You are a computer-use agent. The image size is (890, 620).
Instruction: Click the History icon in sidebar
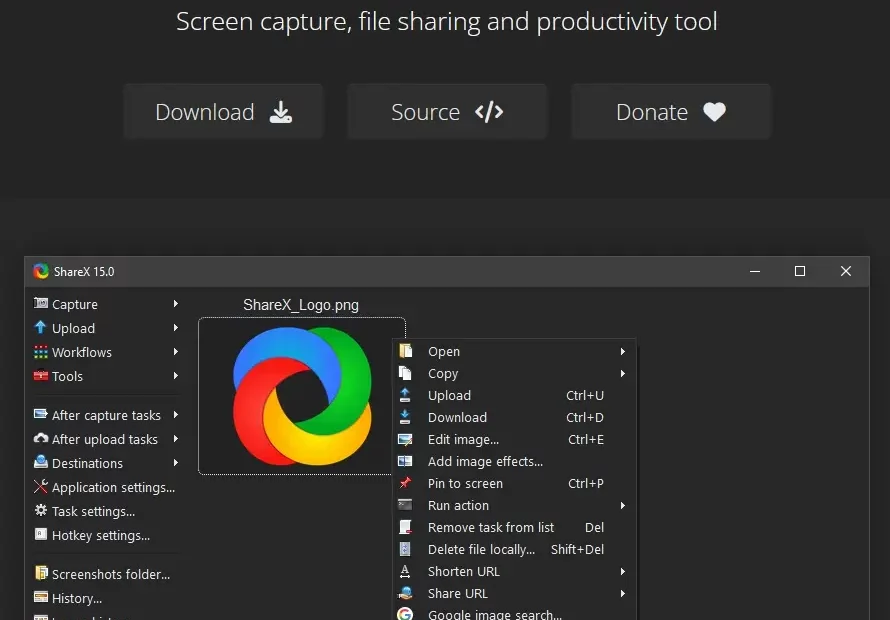[x=40, y=597]
